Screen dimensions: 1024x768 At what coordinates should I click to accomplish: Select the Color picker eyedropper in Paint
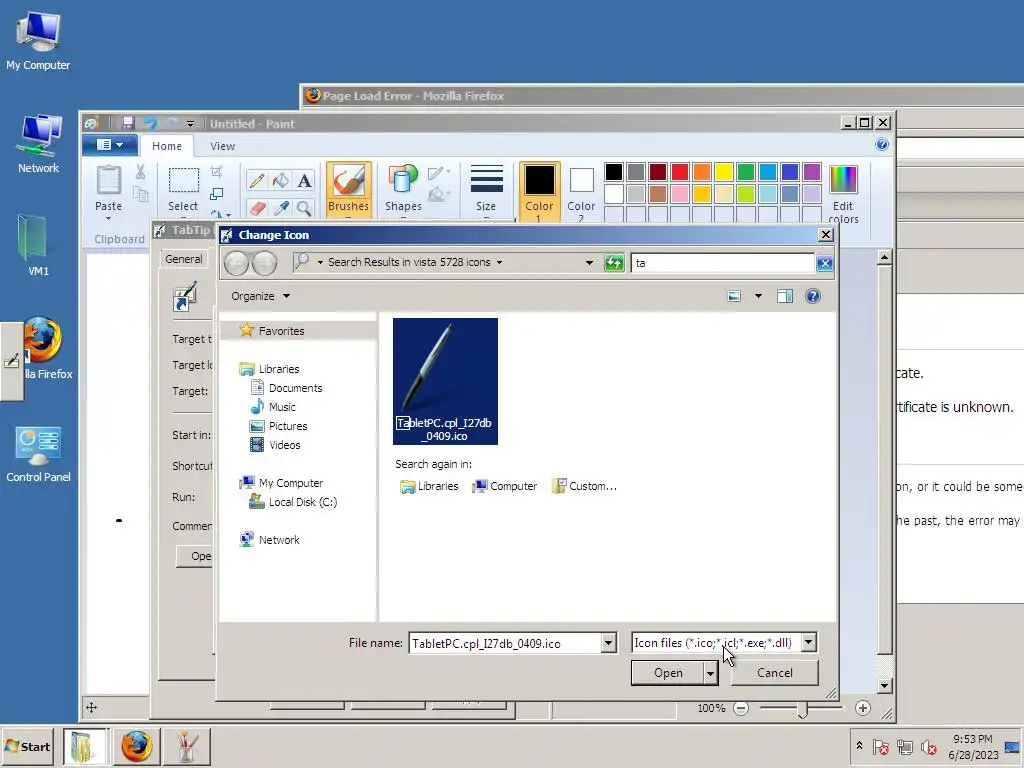click(x=281, y=208)
